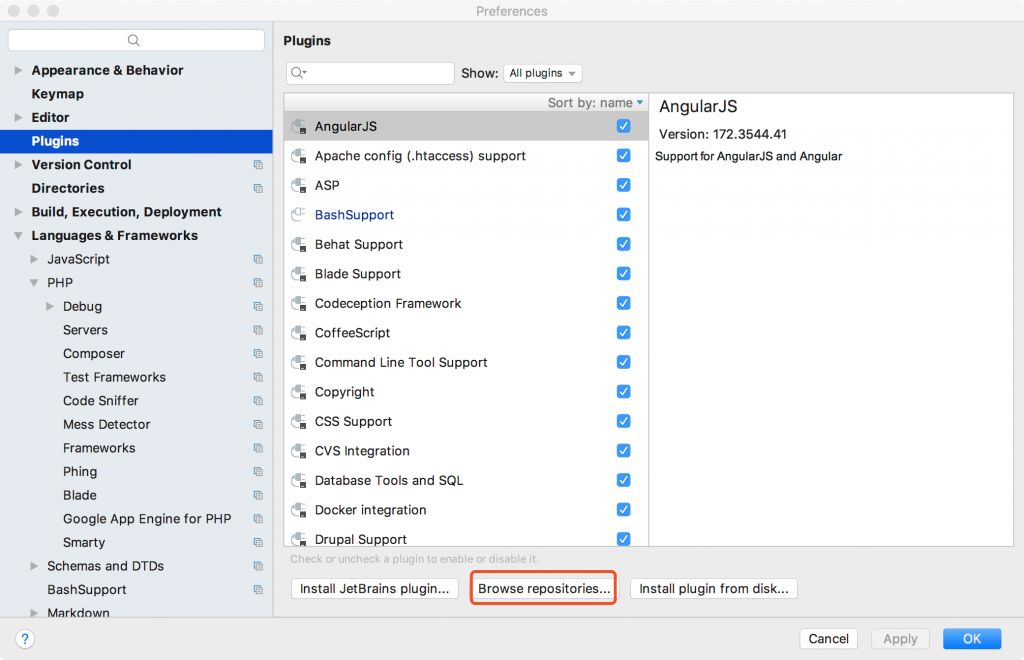Toggle Blade Support checkbox
This screenshot has width=1024, height=660.
[624, 273]
